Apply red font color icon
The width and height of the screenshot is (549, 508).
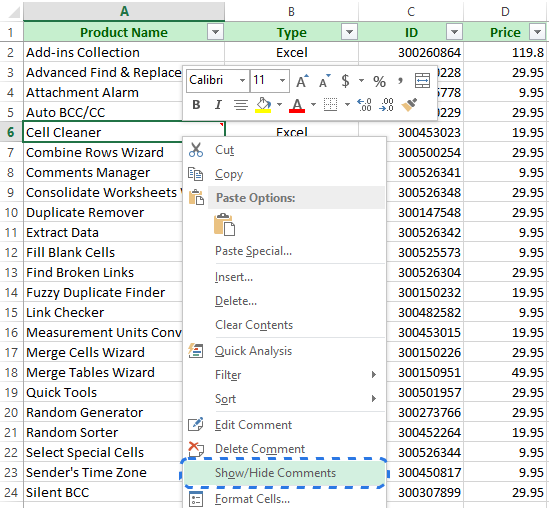(297, 105)
